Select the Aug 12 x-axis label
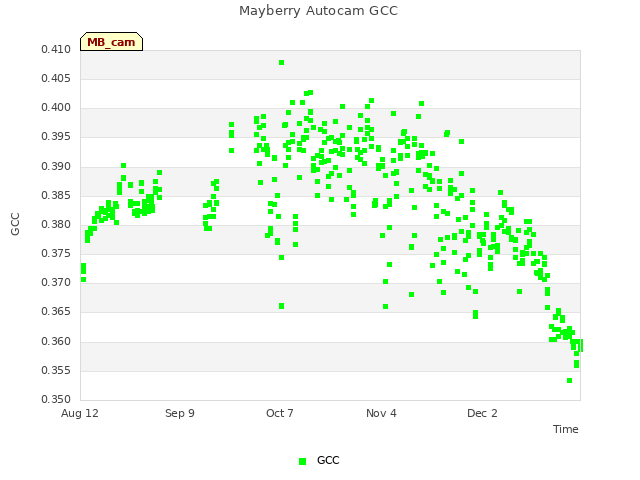Viewport: 640px width, 480px height. 80,413
